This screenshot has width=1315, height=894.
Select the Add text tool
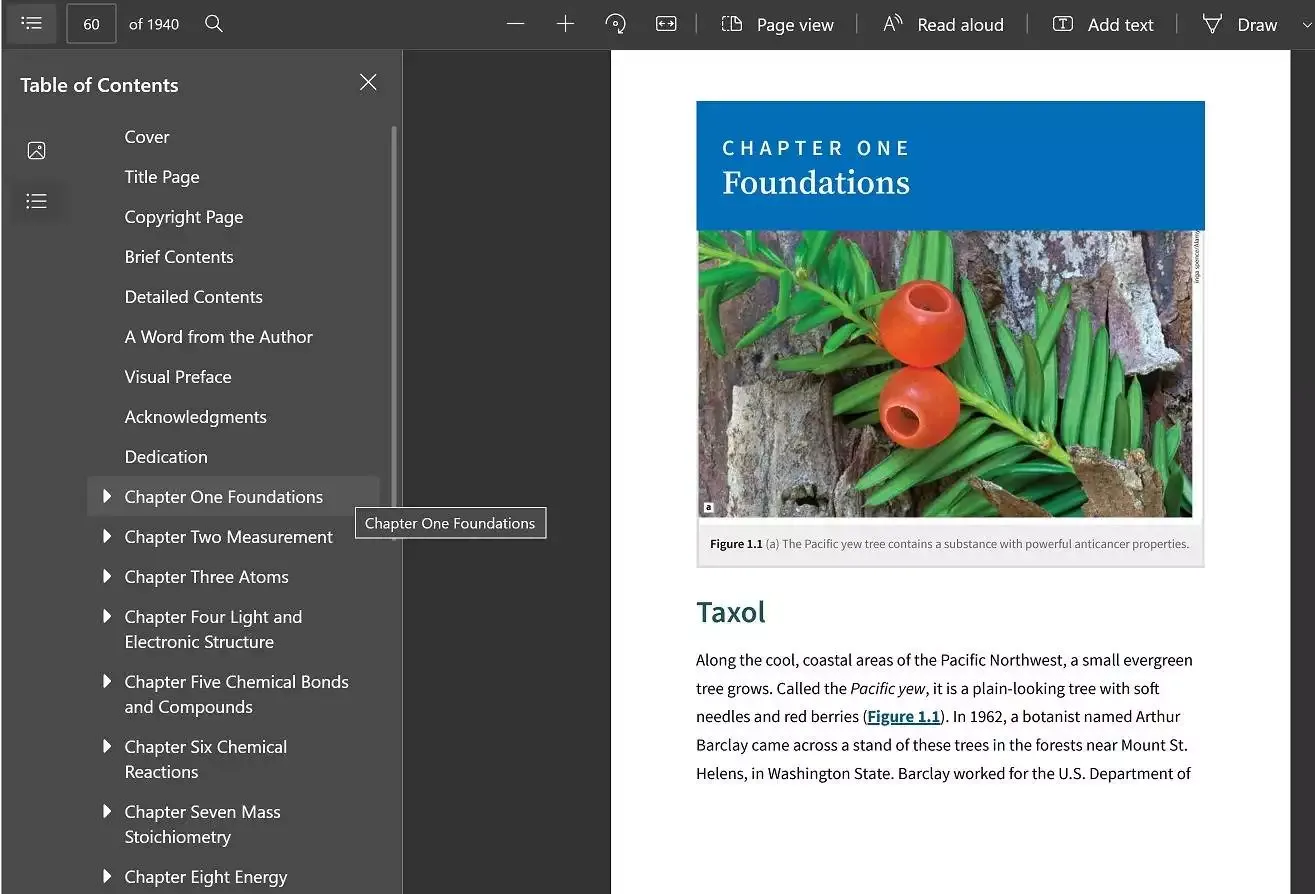tap(1103, 24)
